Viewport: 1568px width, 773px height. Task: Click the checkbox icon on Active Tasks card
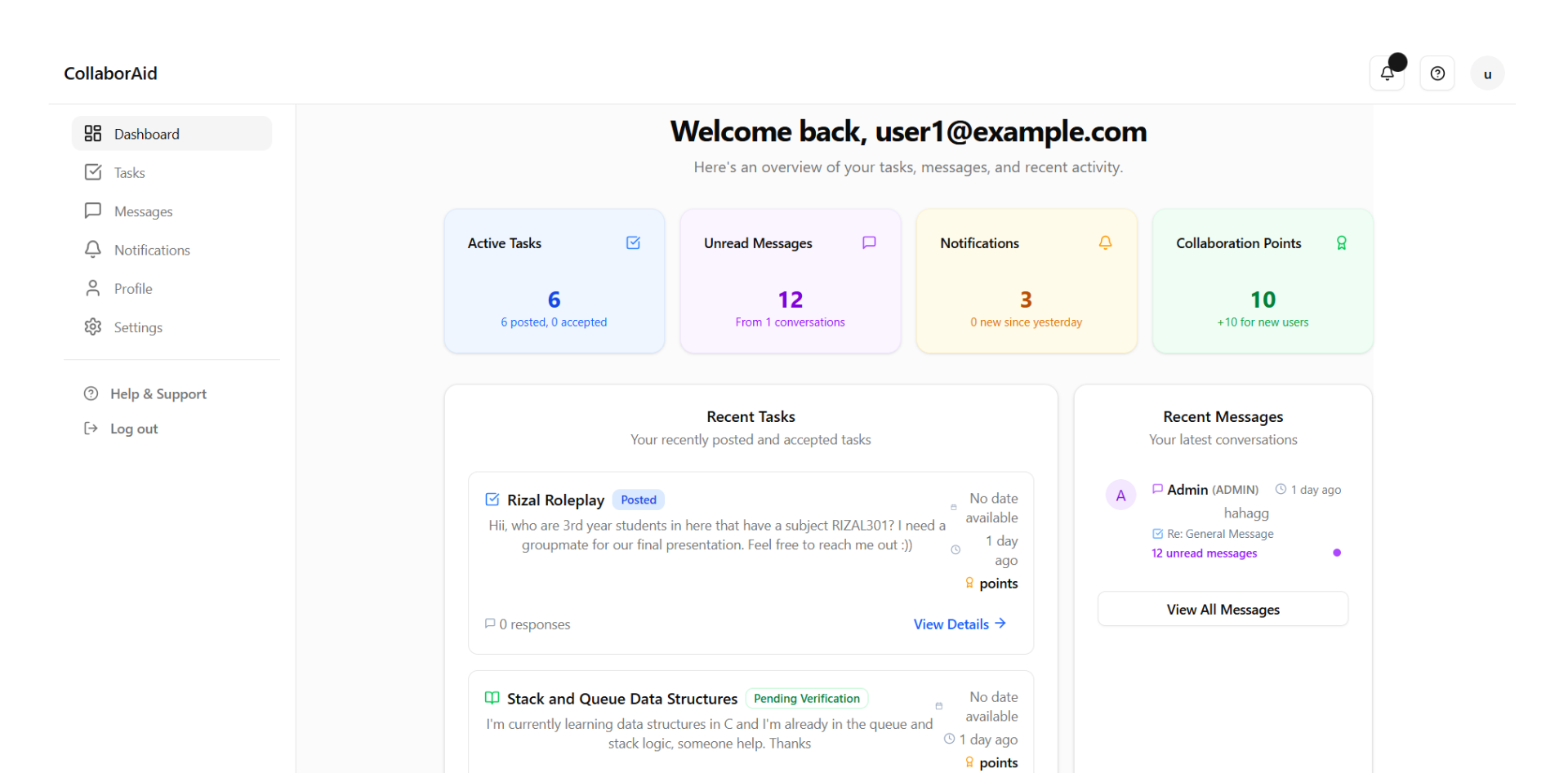[633, 242]
